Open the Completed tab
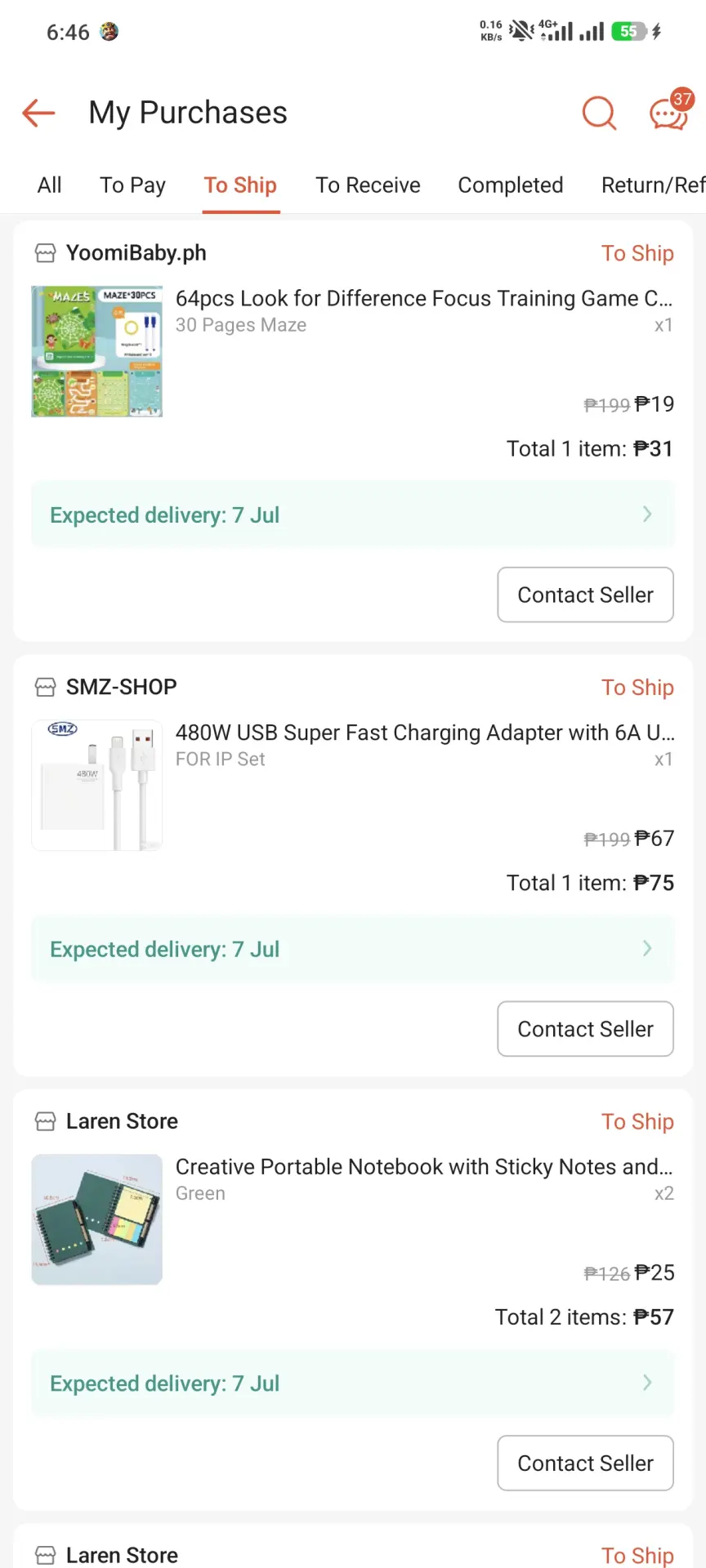Screen dimensions: 706x1568 point(511,185)
